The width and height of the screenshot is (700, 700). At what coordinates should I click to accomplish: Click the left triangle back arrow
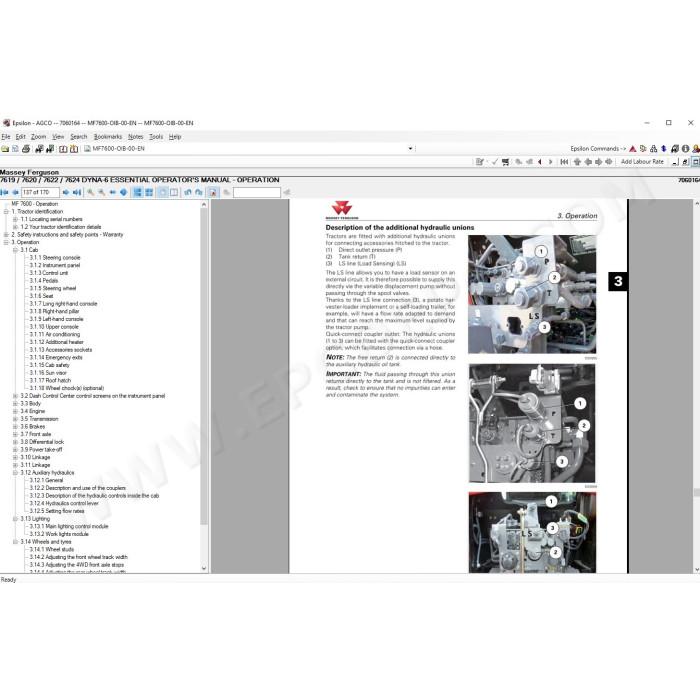(x=540, y=162)
